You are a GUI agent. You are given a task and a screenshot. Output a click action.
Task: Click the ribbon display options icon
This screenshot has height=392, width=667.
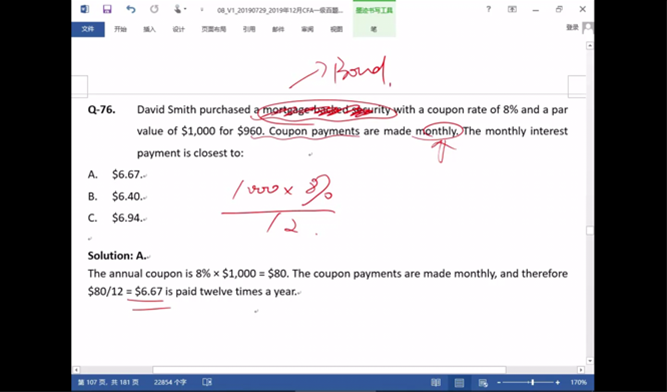point(512,9)
